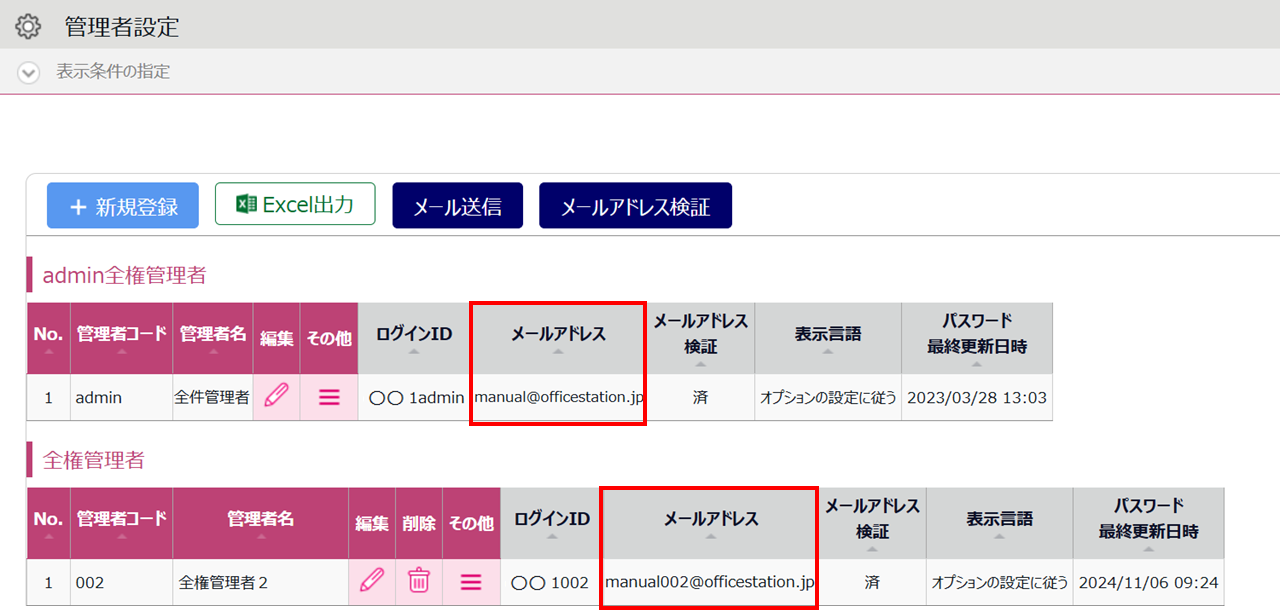The width and height of the screenshot is (1280, 610).
Task: Sort 全権管理者 table by 管理者名 header
Action: click(x=260, y=523)
